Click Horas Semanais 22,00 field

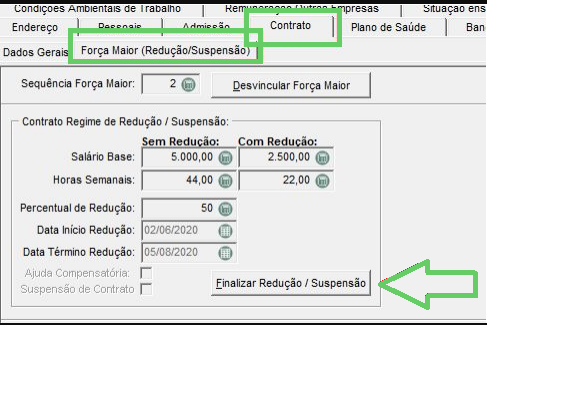click(x=286, y=180)
